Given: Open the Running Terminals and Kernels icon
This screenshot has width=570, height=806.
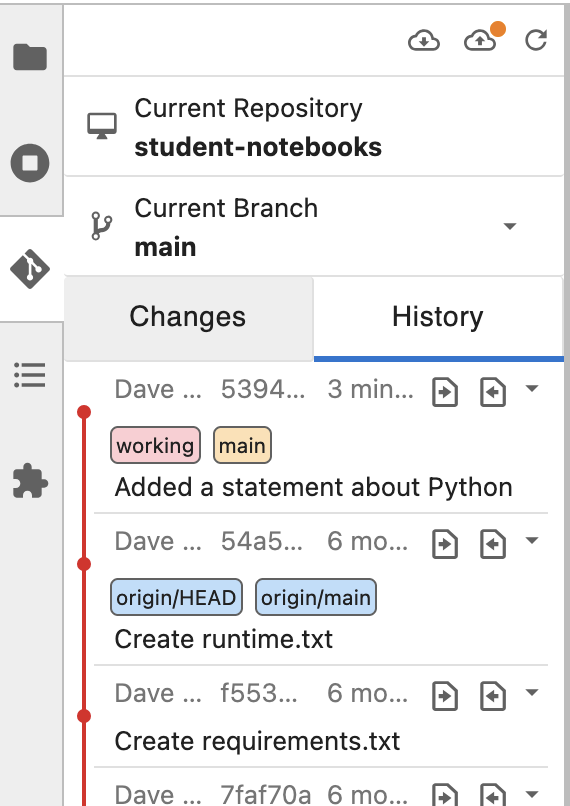Looking at the screenshot, I should click(30, 163).
